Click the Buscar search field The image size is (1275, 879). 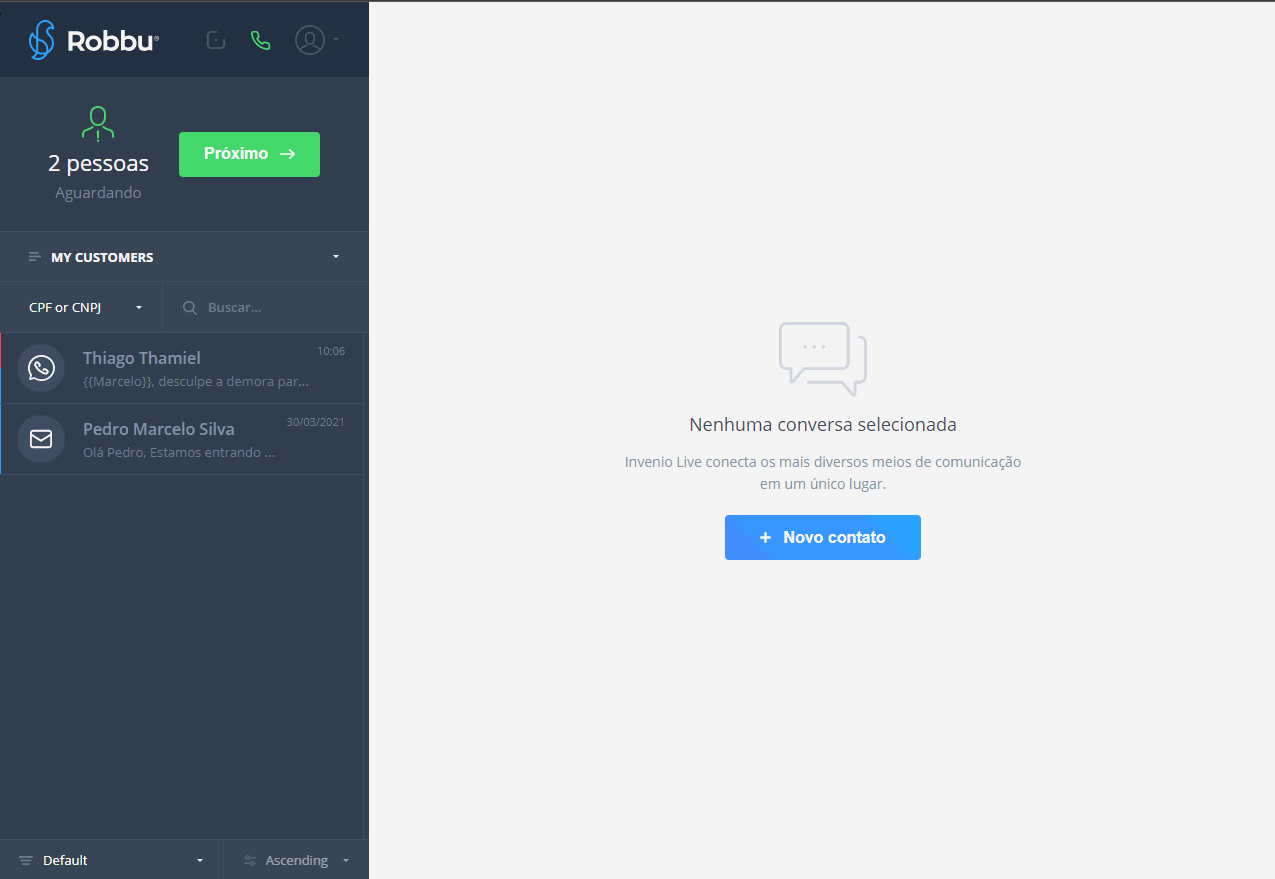pyautogui.click(x=275, y=308)
